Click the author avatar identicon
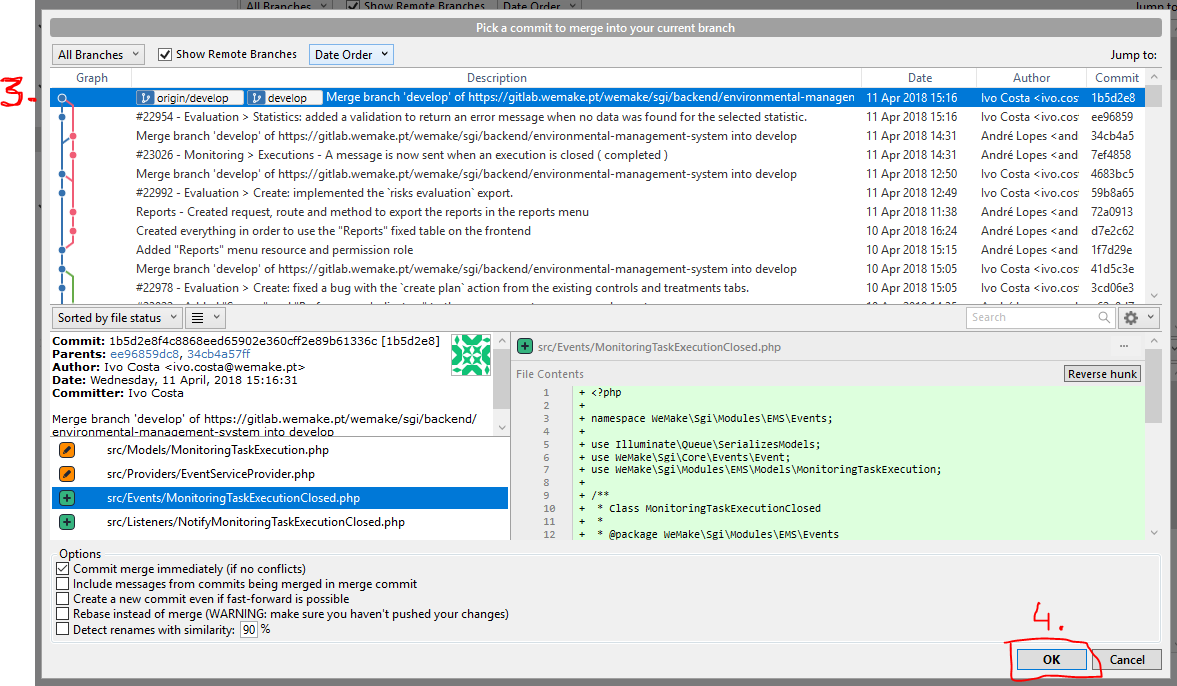 [471, 354]
